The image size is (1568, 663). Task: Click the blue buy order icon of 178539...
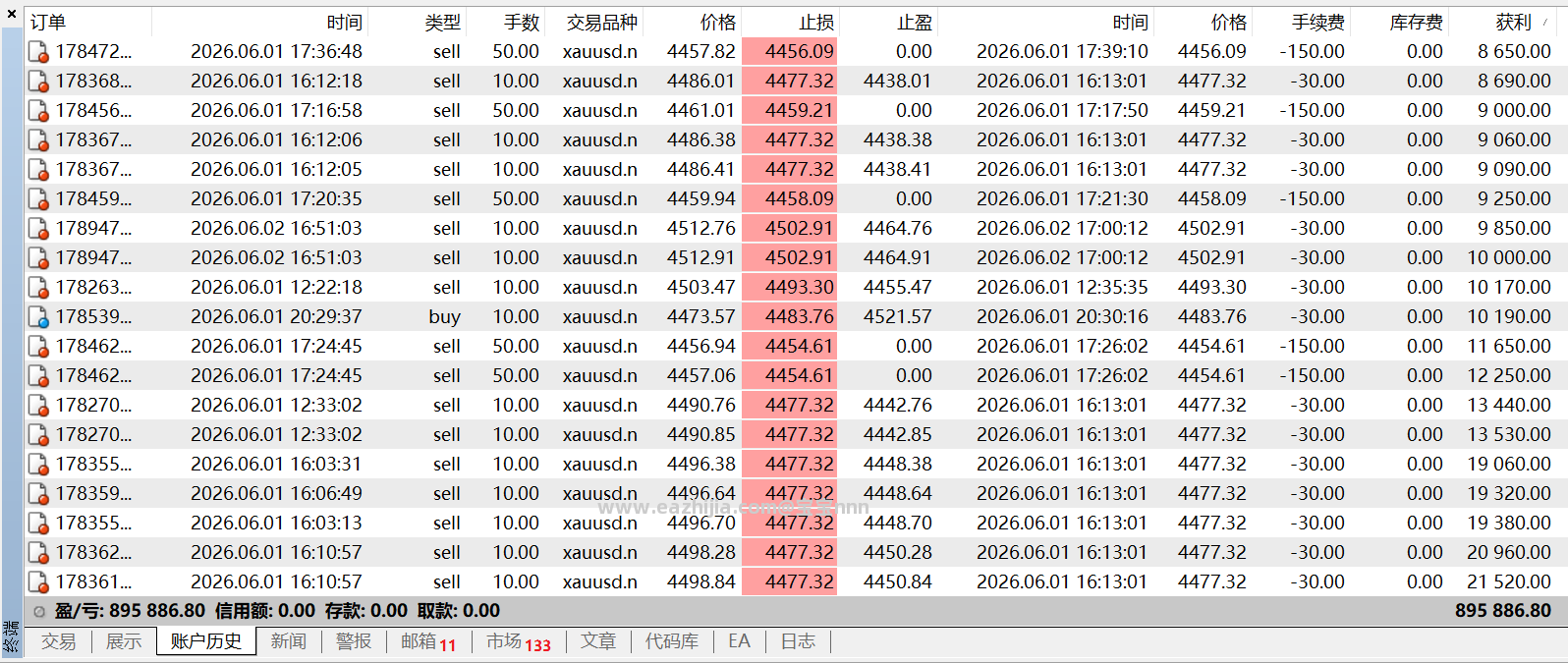pyautogui.click(x=38, y=316)
